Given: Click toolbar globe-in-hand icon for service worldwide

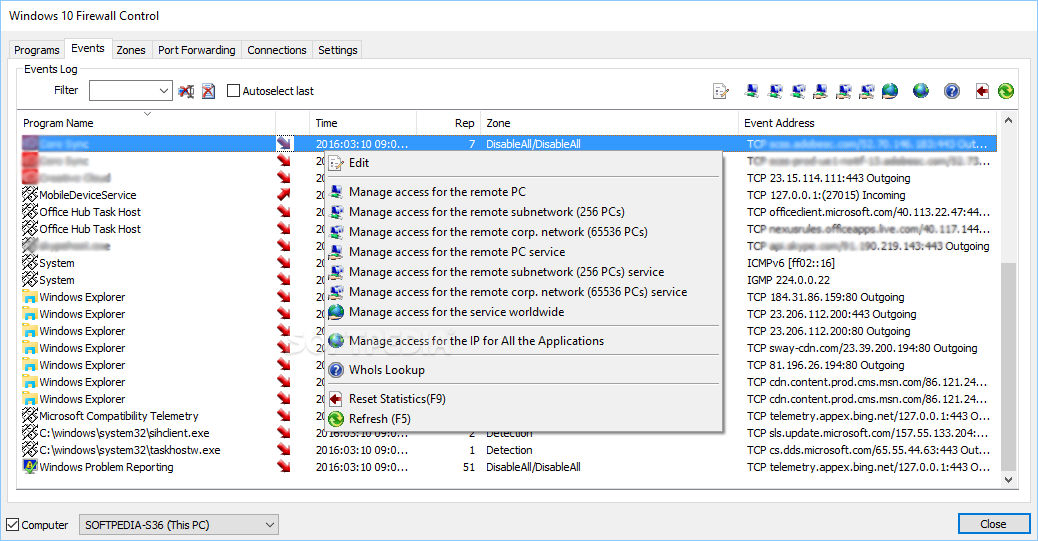Looking at the screenshot, I should click(x=890, y=91).
